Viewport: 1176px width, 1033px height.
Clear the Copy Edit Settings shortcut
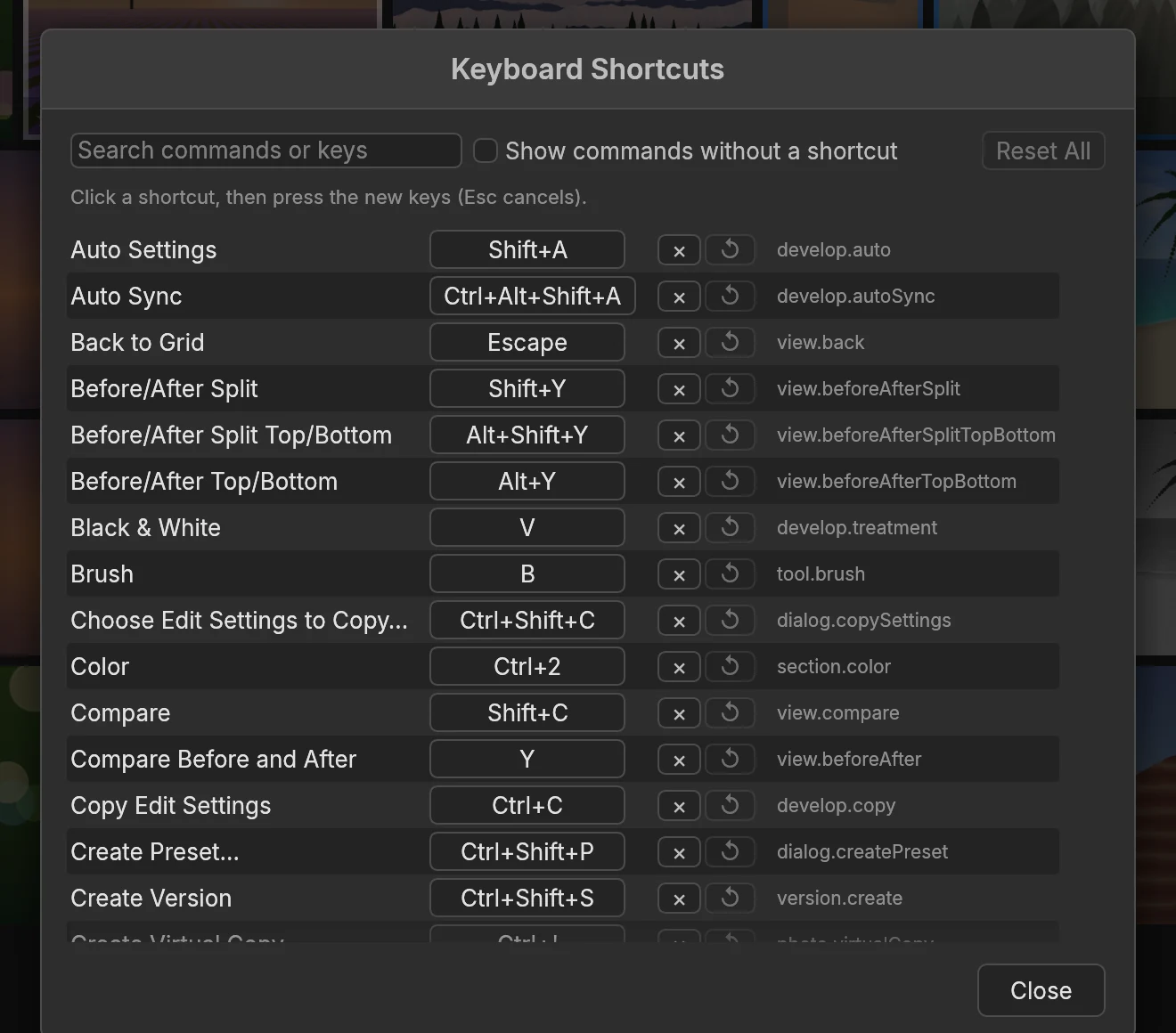click(679, 806)
